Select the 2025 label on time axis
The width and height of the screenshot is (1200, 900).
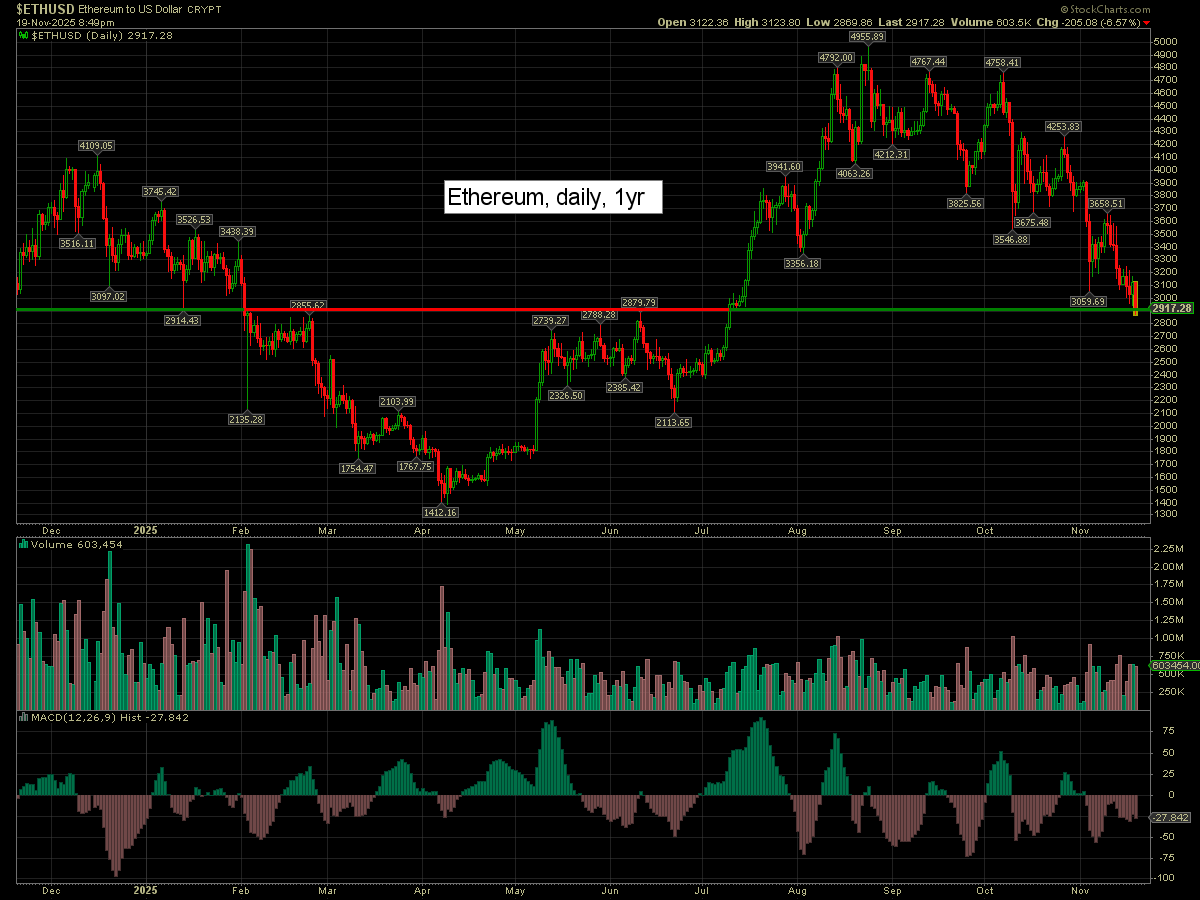pyautogui.click(x=146, y=526)
